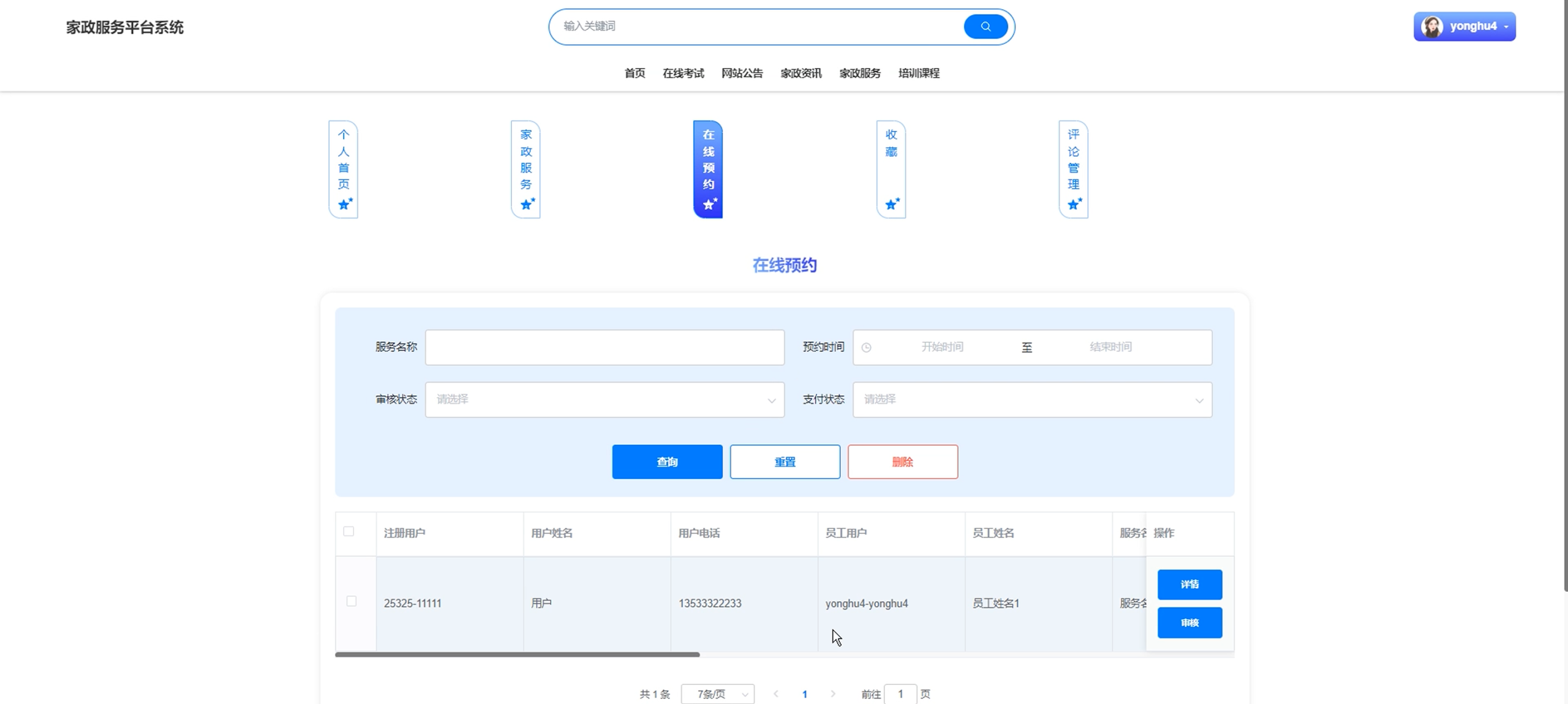Click the yonghu4 profile avatar
The height and width of the screenshot is (704, 1568).
point(1432,26)
